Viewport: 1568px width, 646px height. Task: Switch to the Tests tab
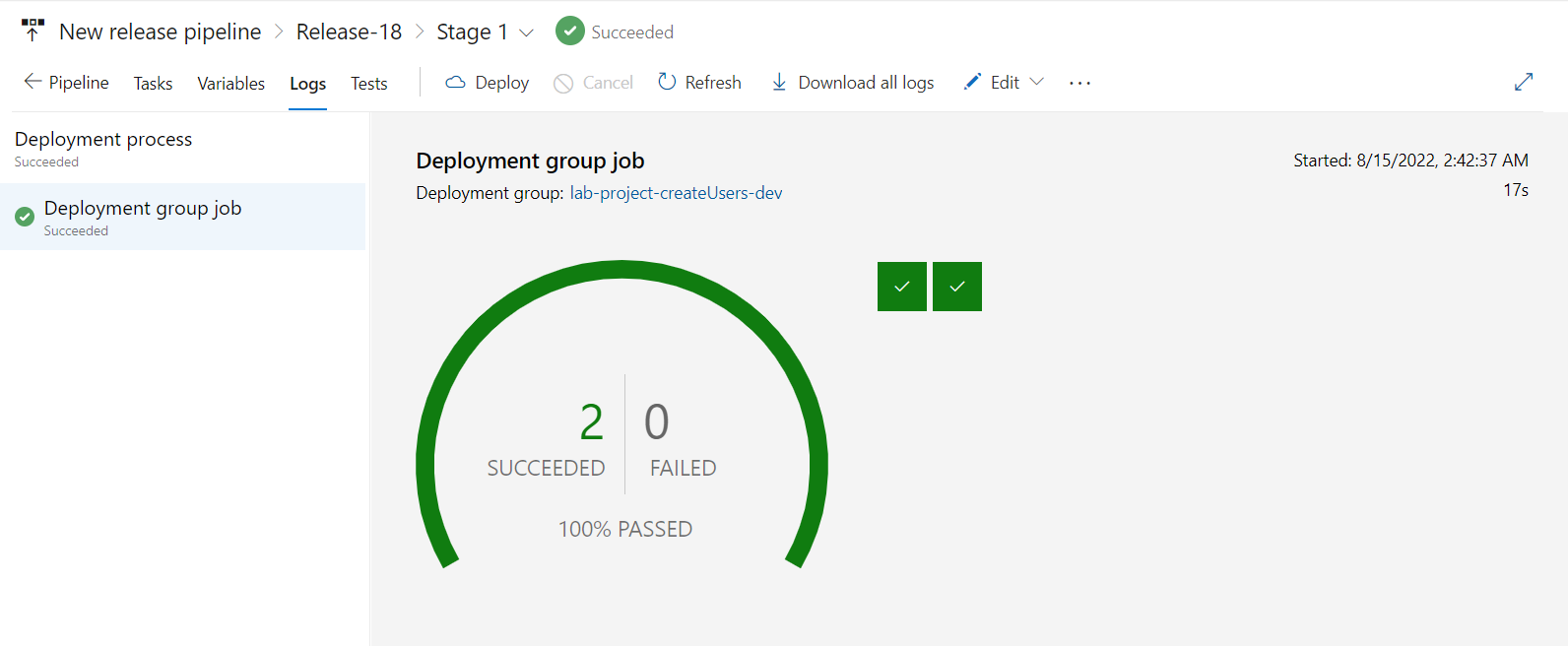click(369, 84)
